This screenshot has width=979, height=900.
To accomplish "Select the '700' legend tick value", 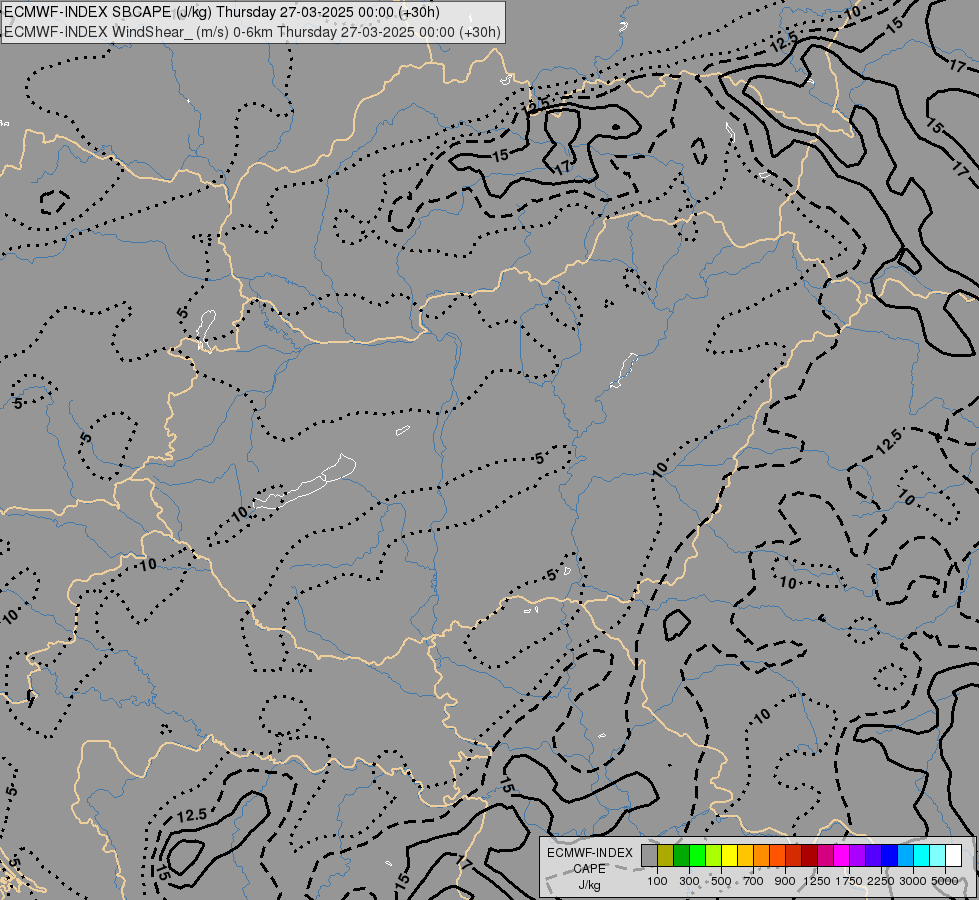I will coord(753,881).
